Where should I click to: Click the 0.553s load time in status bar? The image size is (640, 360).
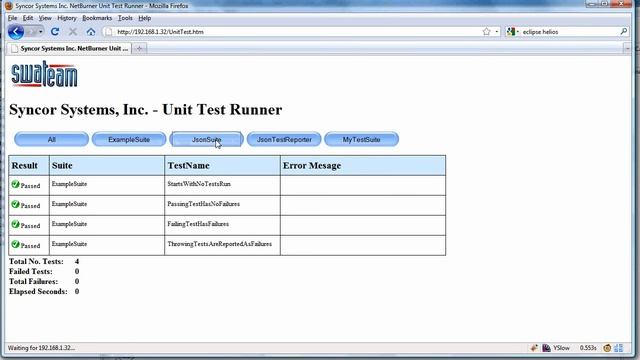(x=588, y=348)
